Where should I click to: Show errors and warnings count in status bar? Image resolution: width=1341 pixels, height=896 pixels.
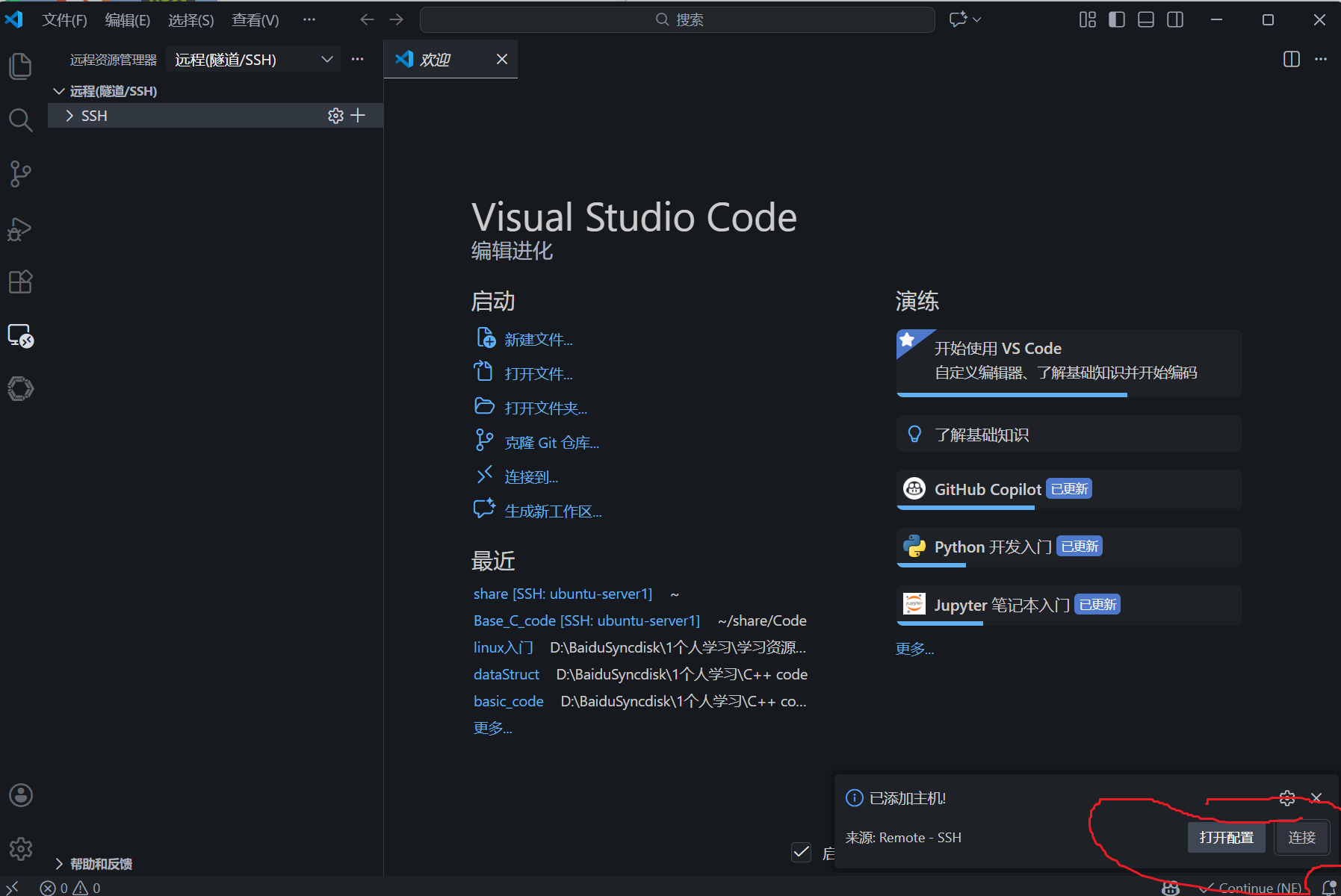[x=70, y=888]
